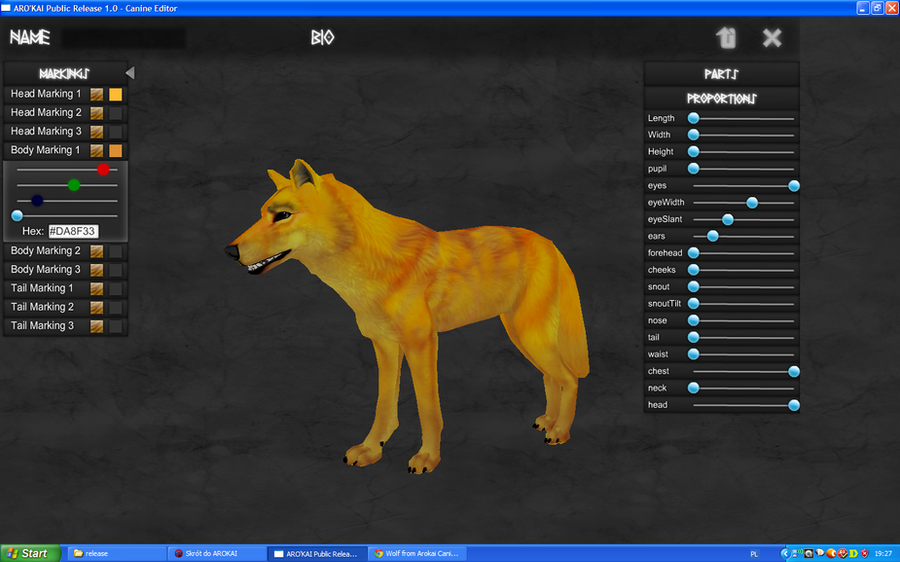Open the Head Marking 2 pattern icon
This screenshot has height=562, width=900.
click(x=96, y=113)
